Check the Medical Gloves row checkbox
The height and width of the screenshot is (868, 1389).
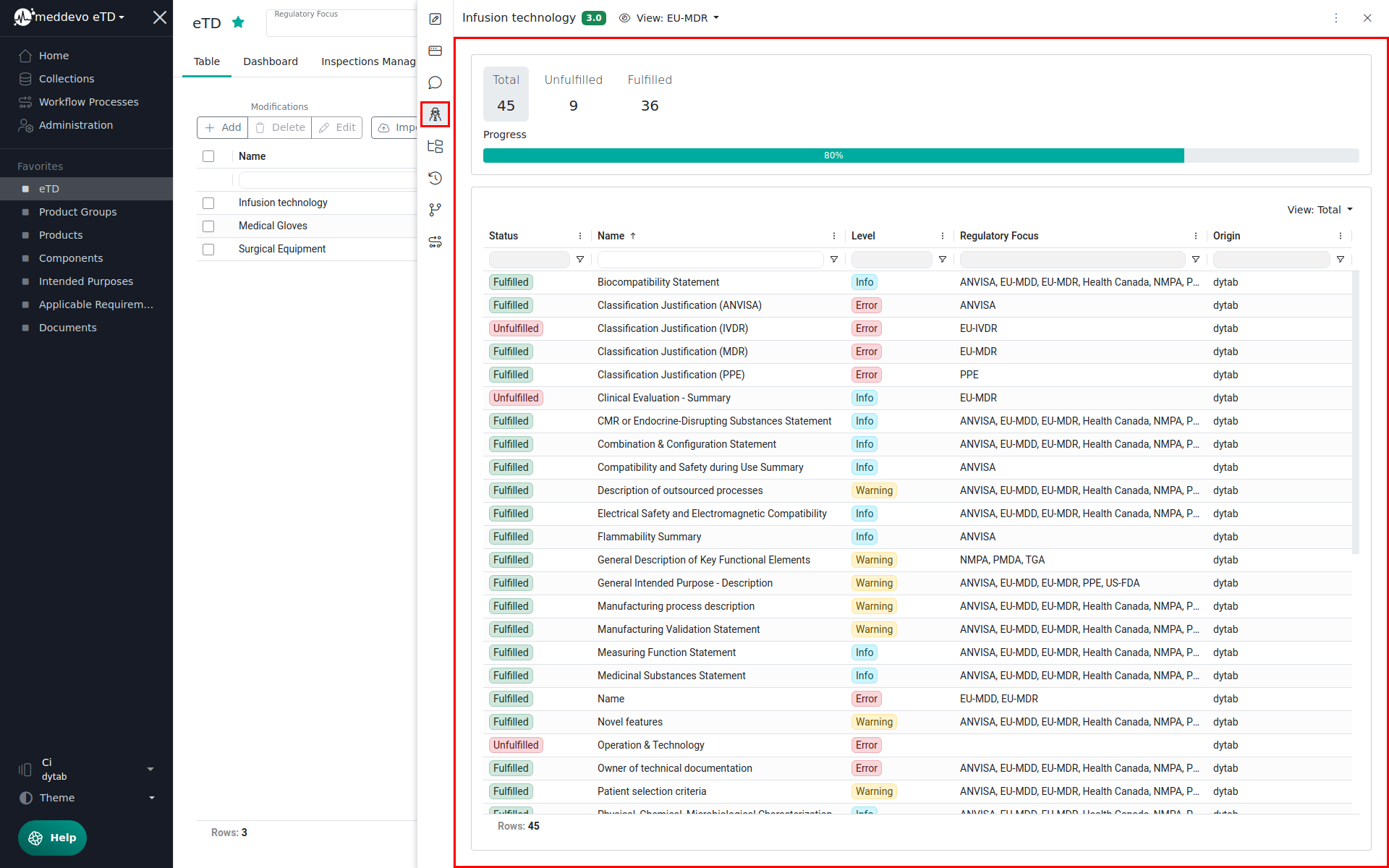pos(208,226)
